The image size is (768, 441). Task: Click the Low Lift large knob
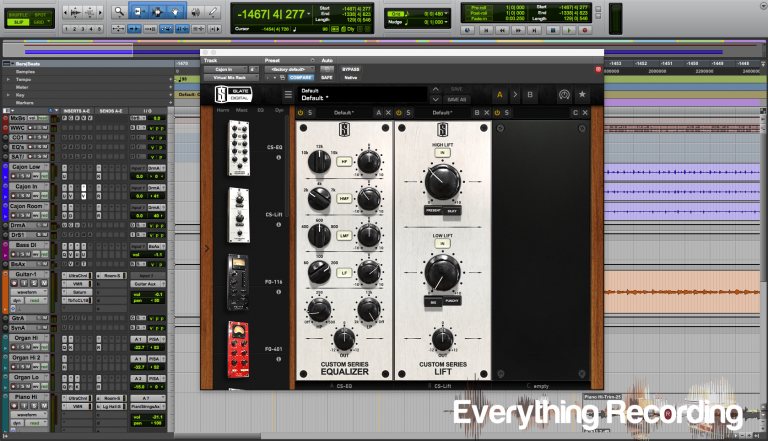[x=442, y=272]
